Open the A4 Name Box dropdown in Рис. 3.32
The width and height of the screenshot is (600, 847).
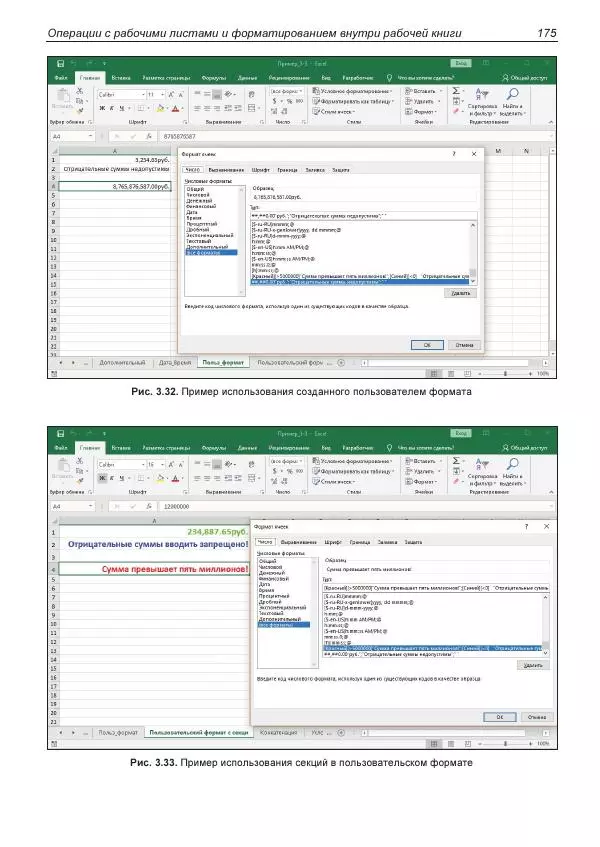pyautogui.click(x=90, y=137)
